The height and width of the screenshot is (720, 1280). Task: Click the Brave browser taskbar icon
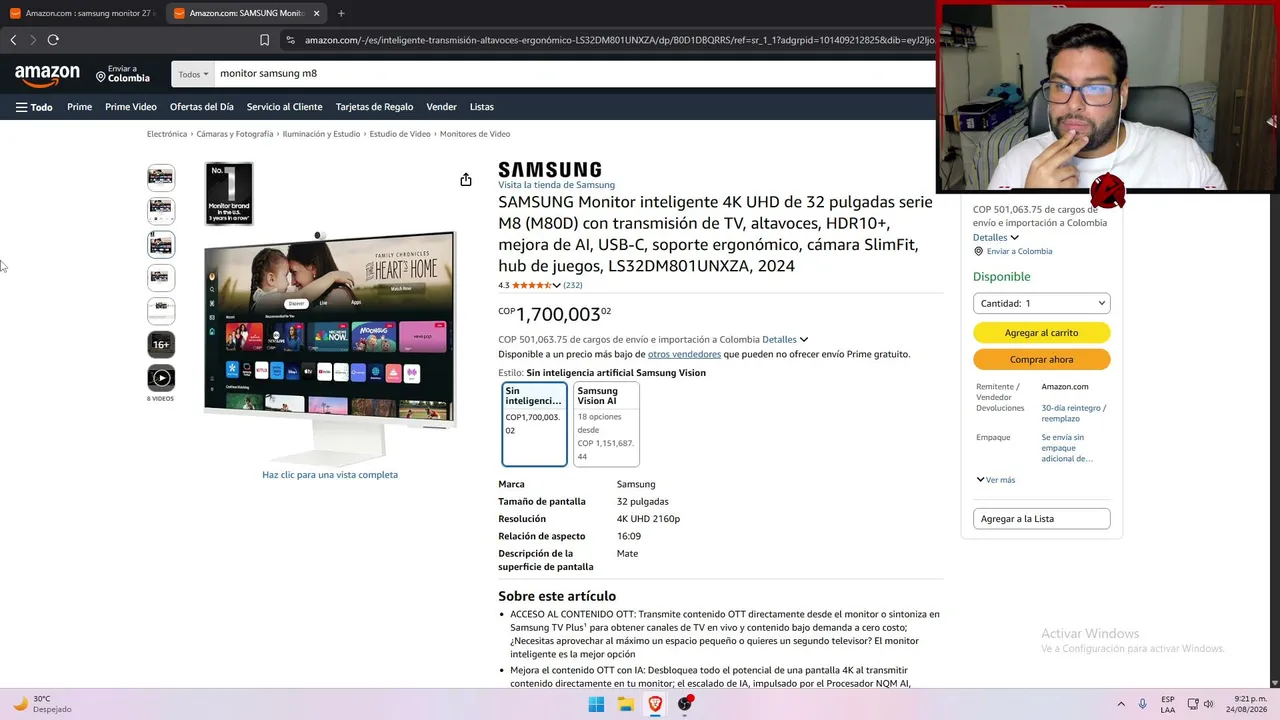pos(655,704)
